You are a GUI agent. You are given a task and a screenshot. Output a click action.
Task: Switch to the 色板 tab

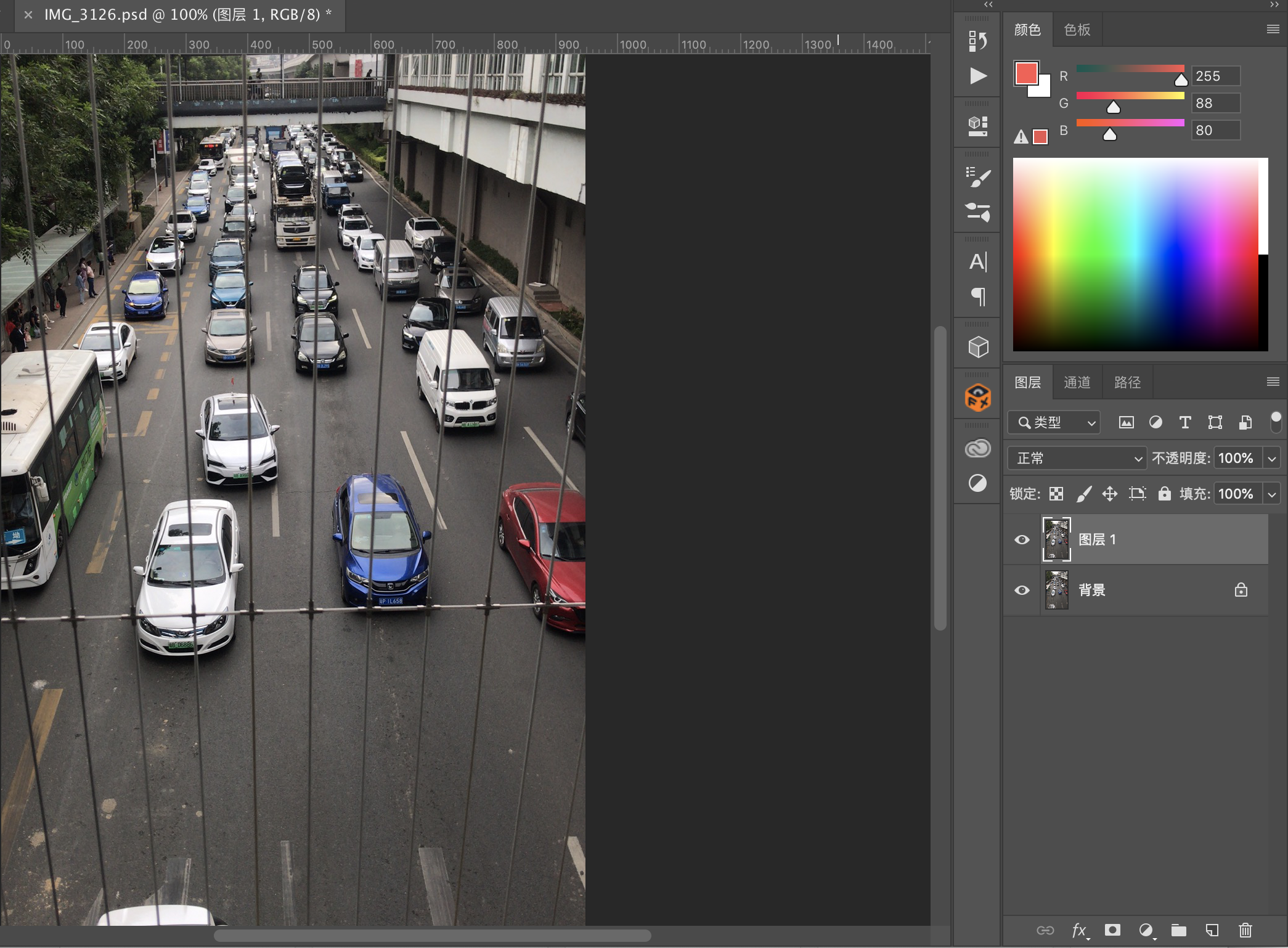point(1077,30)
